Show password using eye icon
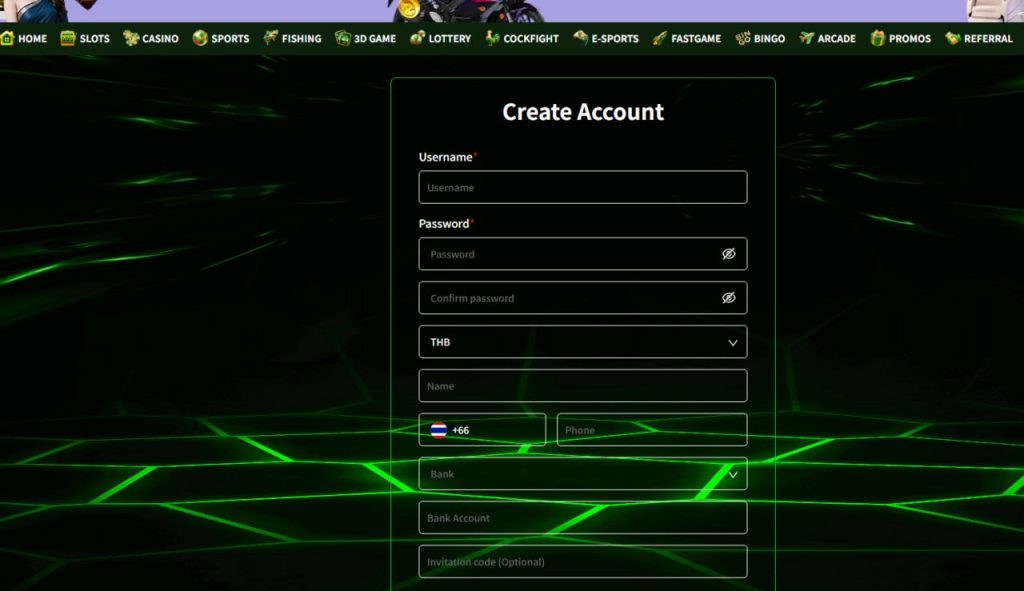The image size is (1024, 591). pos(728,254)
